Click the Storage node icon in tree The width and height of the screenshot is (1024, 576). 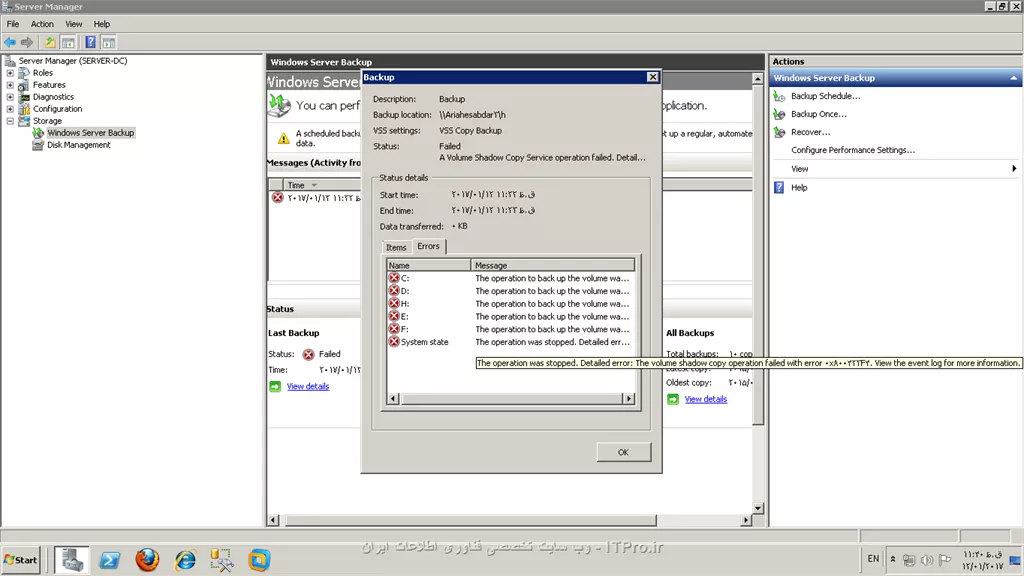(x=24, y=121)
